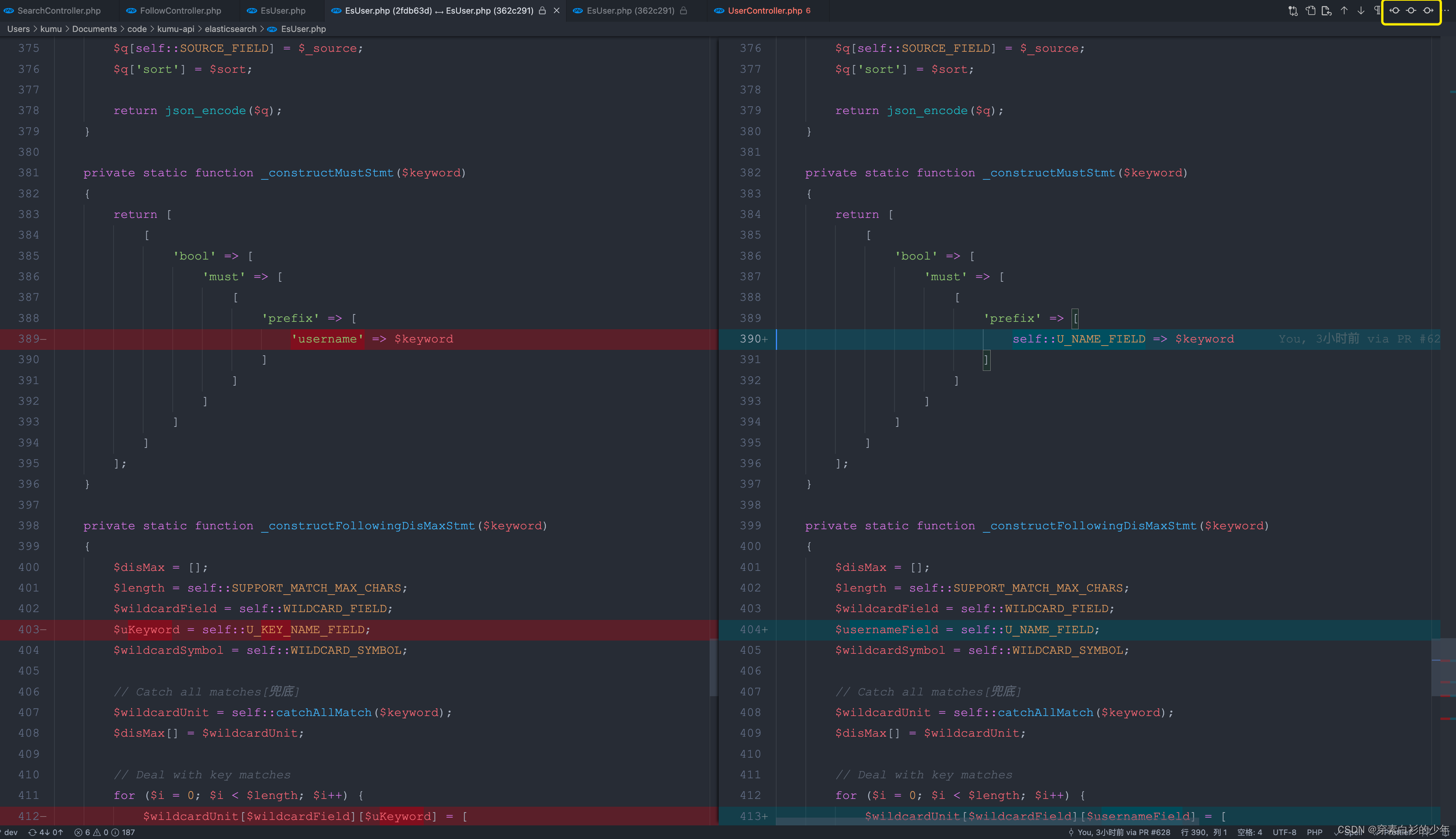Click kumu-api breadcrumb segment
Image resolution: width=1456 pixels, height=839 pixels.
176,29
